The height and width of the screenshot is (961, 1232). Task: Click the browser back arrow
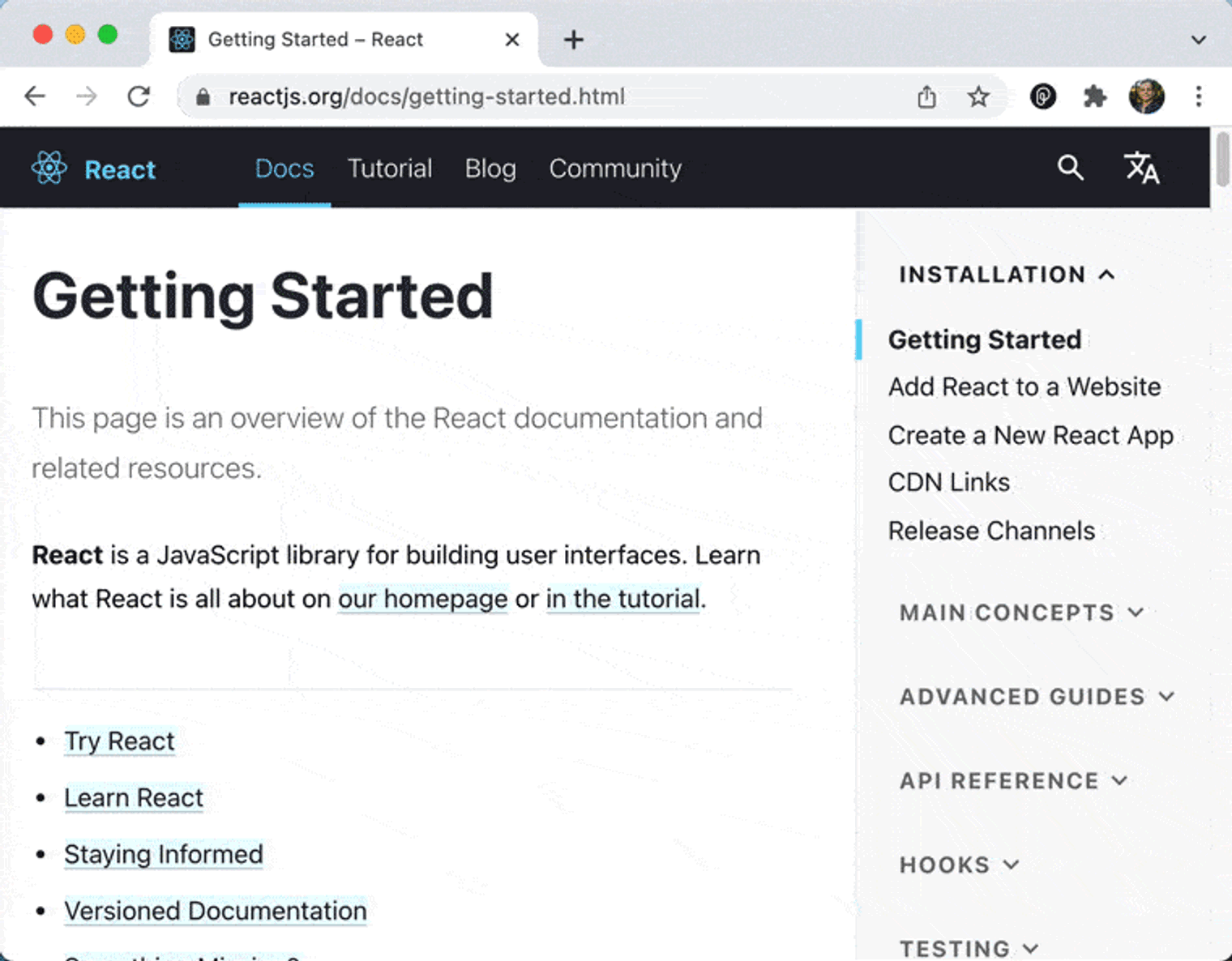pos(35,96)
